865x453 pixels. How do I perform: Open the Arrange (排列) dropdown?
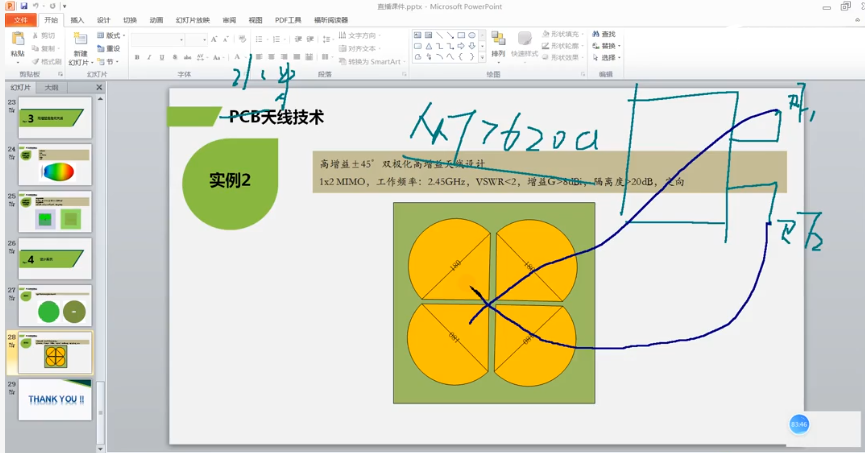pyautogui.click(x=498, y=44)
